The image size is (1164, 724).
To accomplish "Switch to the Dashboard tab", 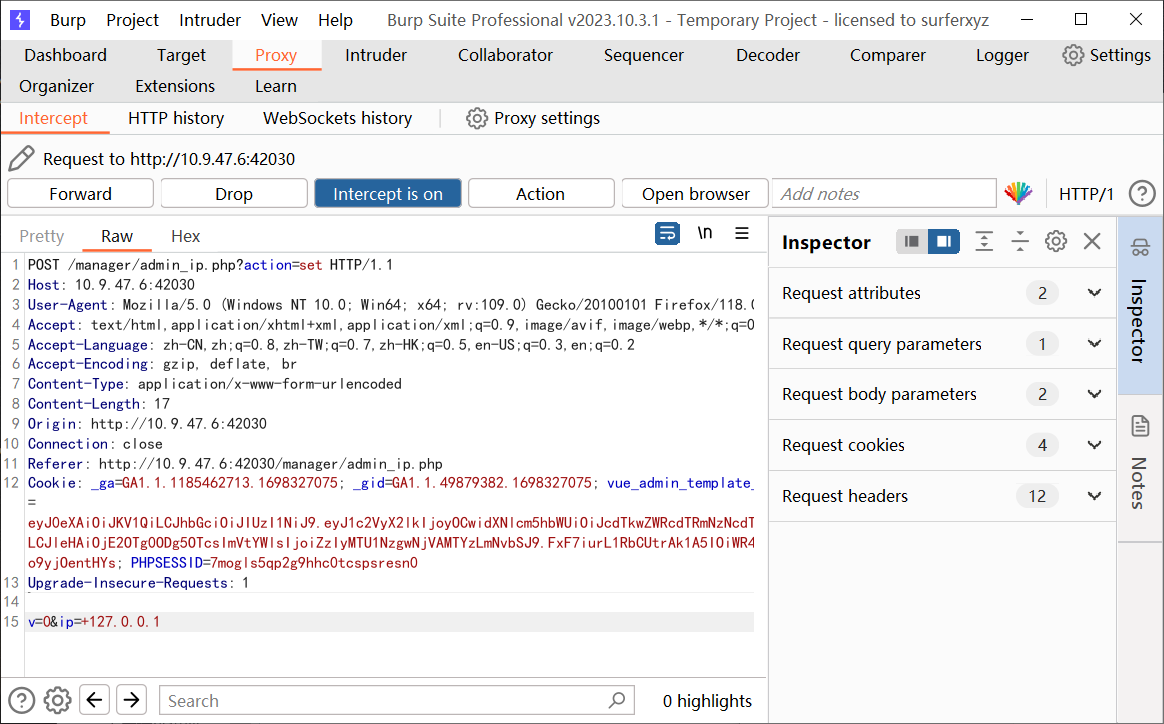I will (65, 55).
